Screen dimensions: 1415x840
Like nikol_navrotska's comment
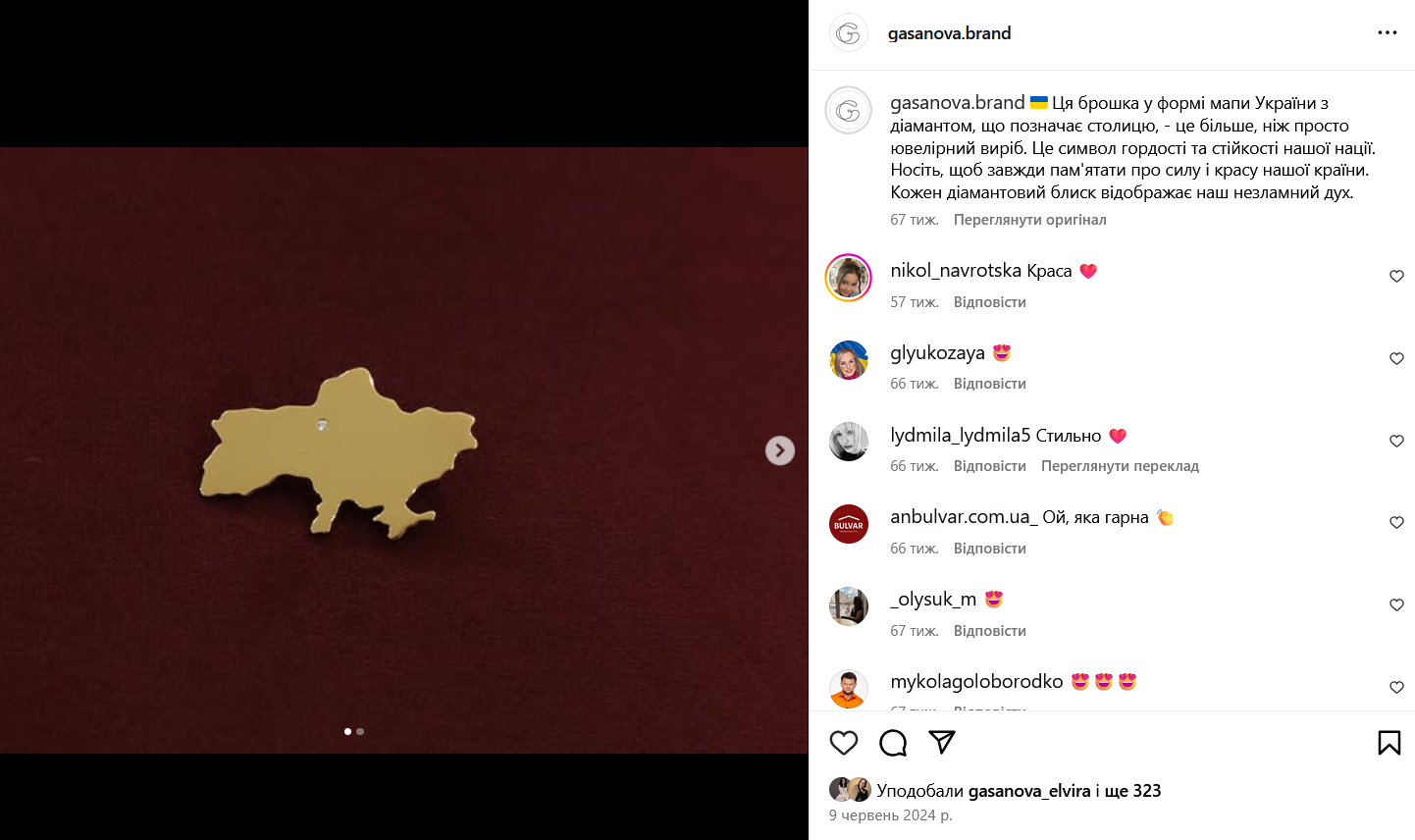click(x=1396, y=277)
